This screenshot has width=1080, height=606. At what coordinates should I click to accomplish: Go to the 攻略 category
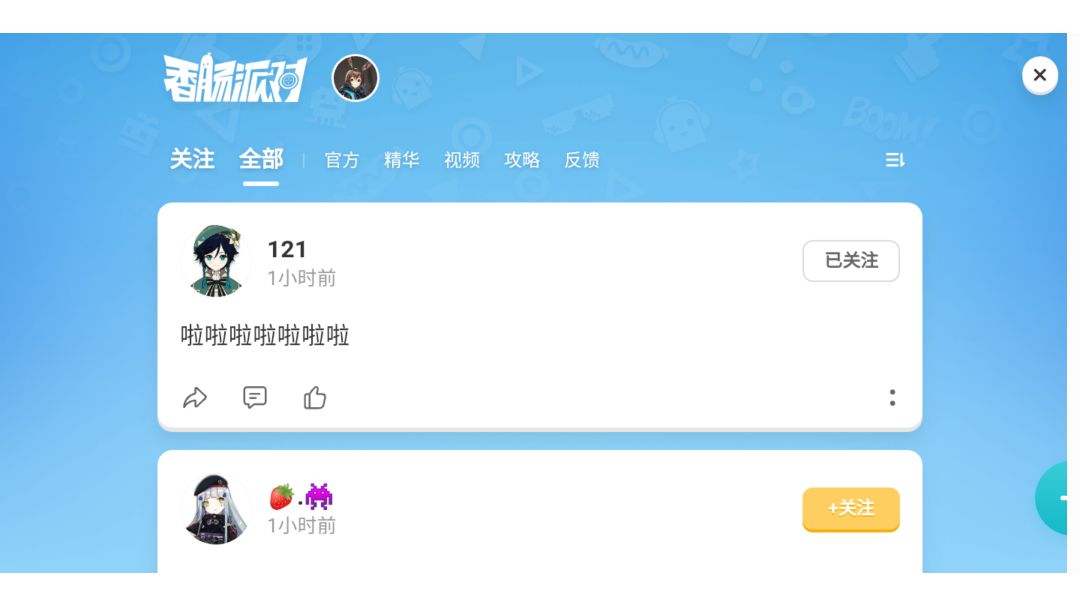pyautogui.click(x=521, y=160)
